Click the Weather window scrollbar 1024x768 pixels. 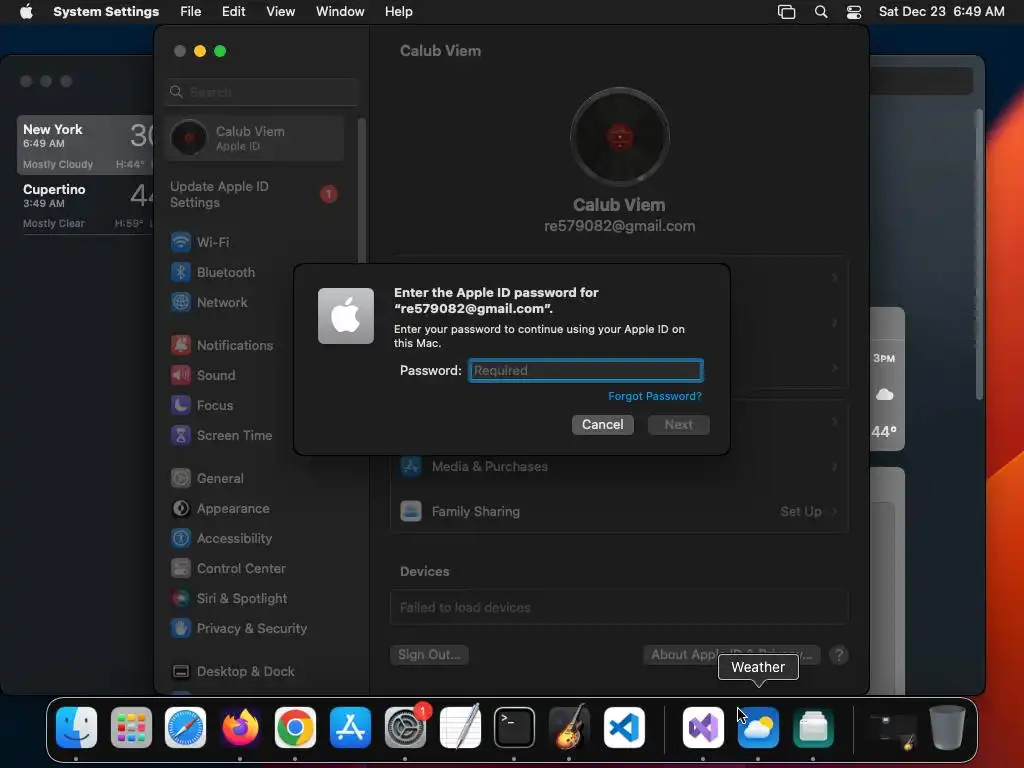(x=979, y=255)
